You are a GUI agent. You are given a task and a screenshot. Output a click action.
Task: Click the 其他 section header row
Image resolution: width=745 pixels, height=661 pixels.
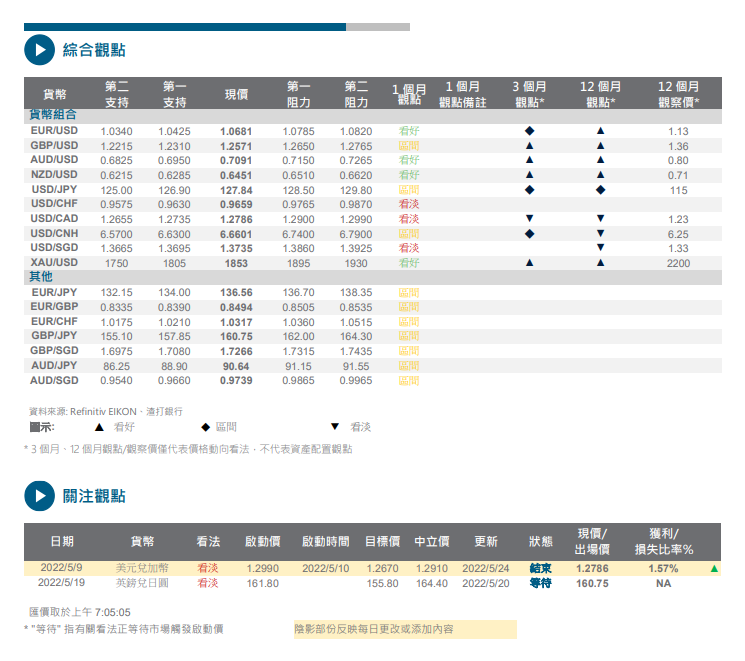(41, 276)
